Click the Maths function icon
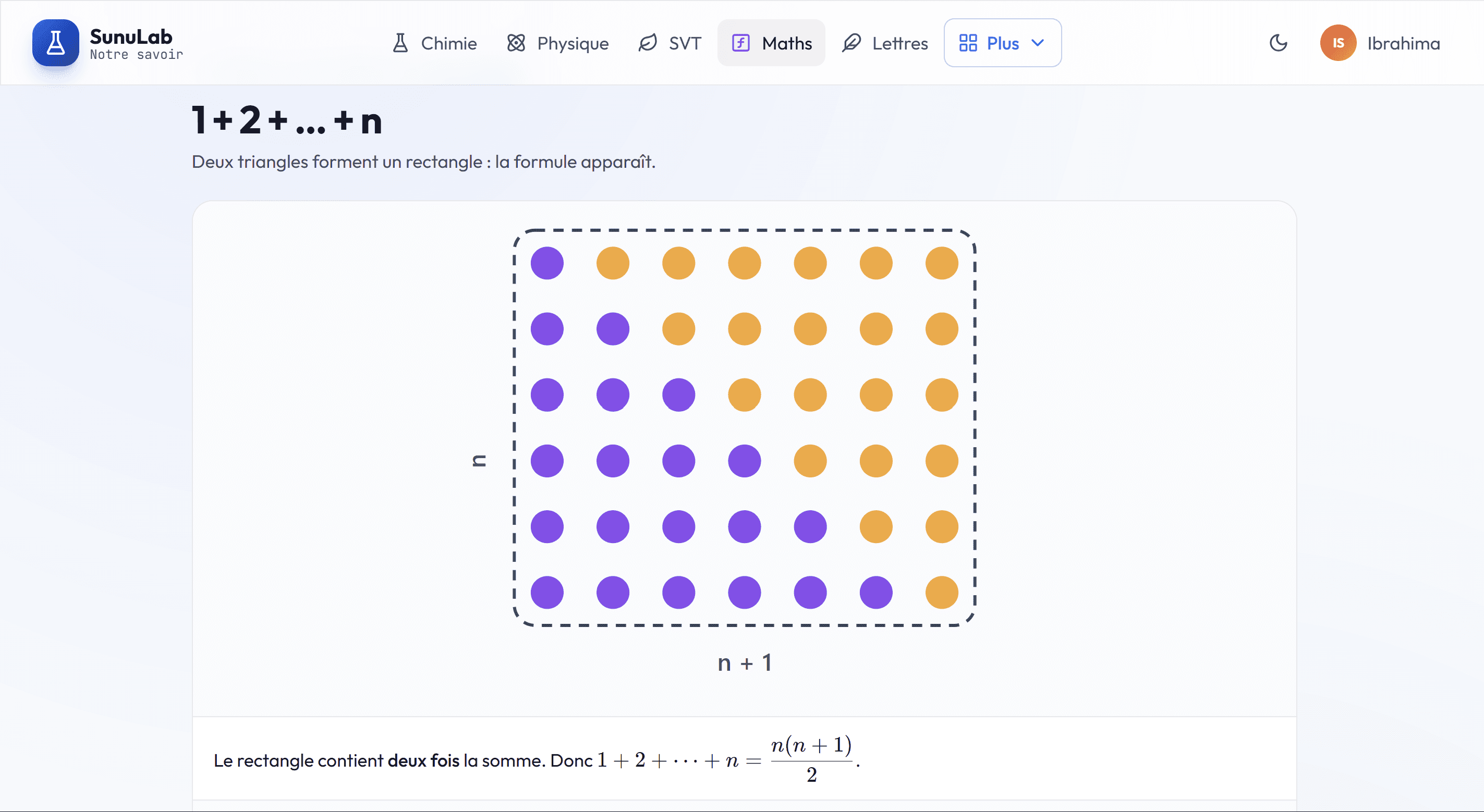The height and width of the screenshot is (812, 1484). click(741, 43)
